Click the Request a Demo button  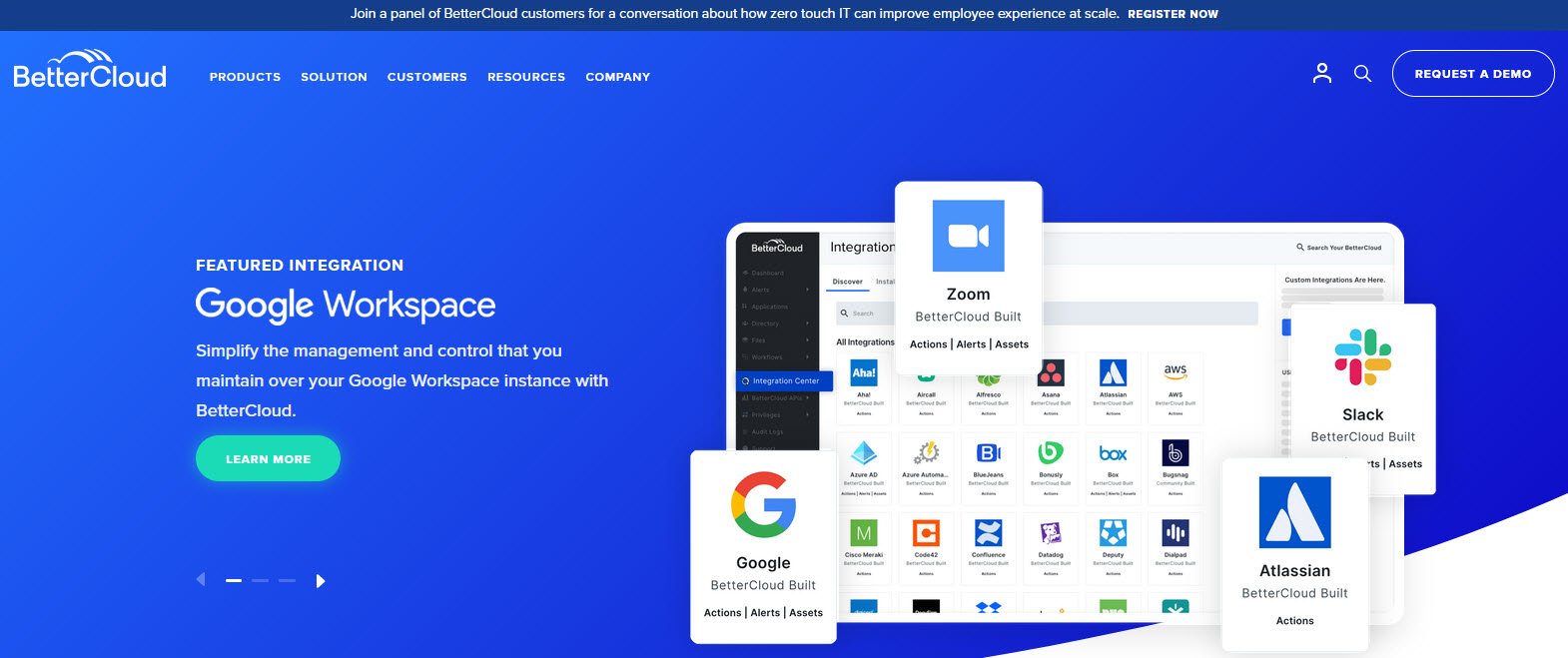tap(1473, 74)
